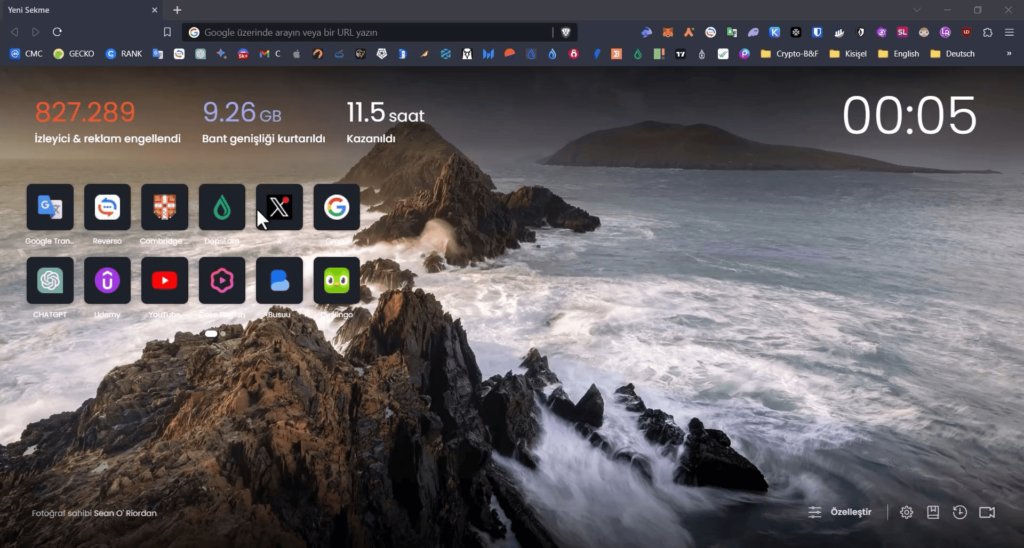This screenshot has height=548, width=1024.
Task: Open the Google Translate shortcut tile
Action: (x=50, y=207)
